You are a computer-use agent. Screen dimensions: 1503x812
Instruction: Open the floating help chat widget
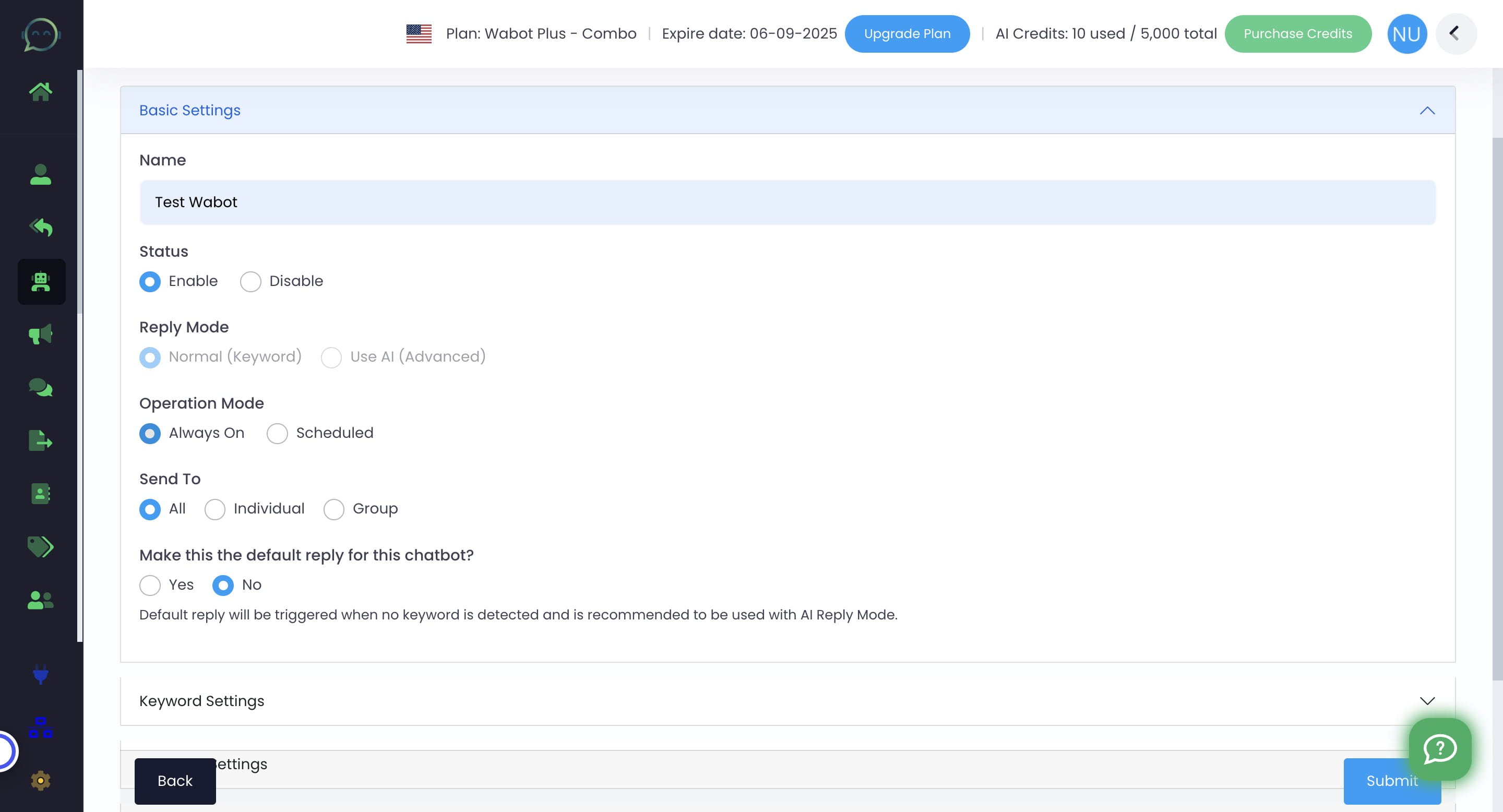point(1440,750)
